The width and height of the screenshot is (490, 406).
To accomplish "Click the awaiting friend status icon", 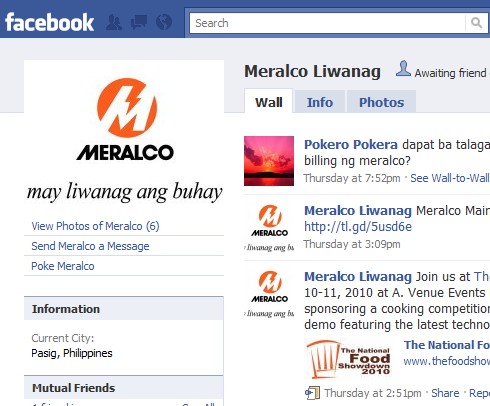I will [x=403, y=69].
